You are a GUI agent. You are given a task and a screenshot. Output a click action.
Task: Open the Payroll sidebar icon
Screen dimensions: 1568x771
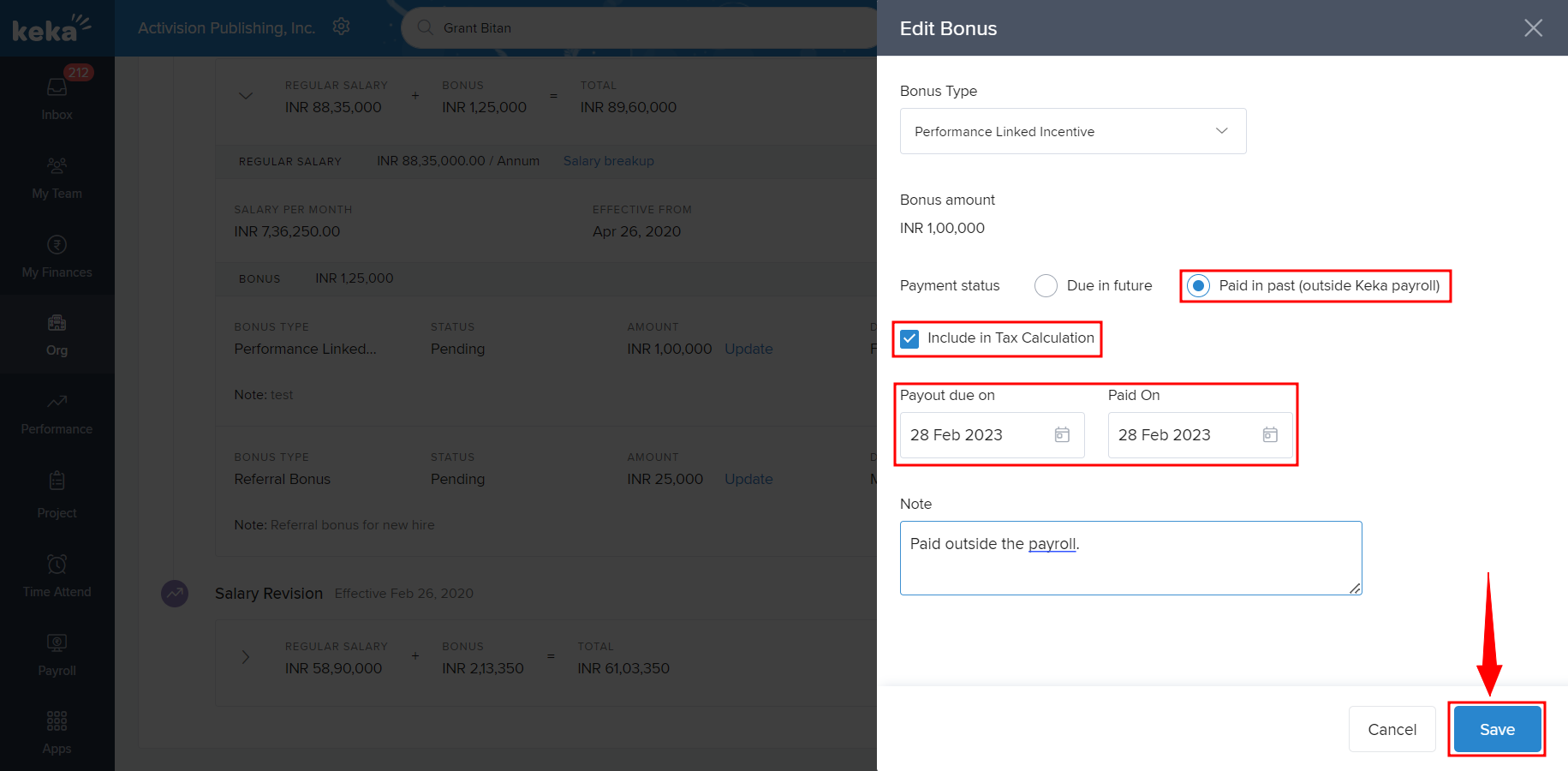[x=57, y=643]
